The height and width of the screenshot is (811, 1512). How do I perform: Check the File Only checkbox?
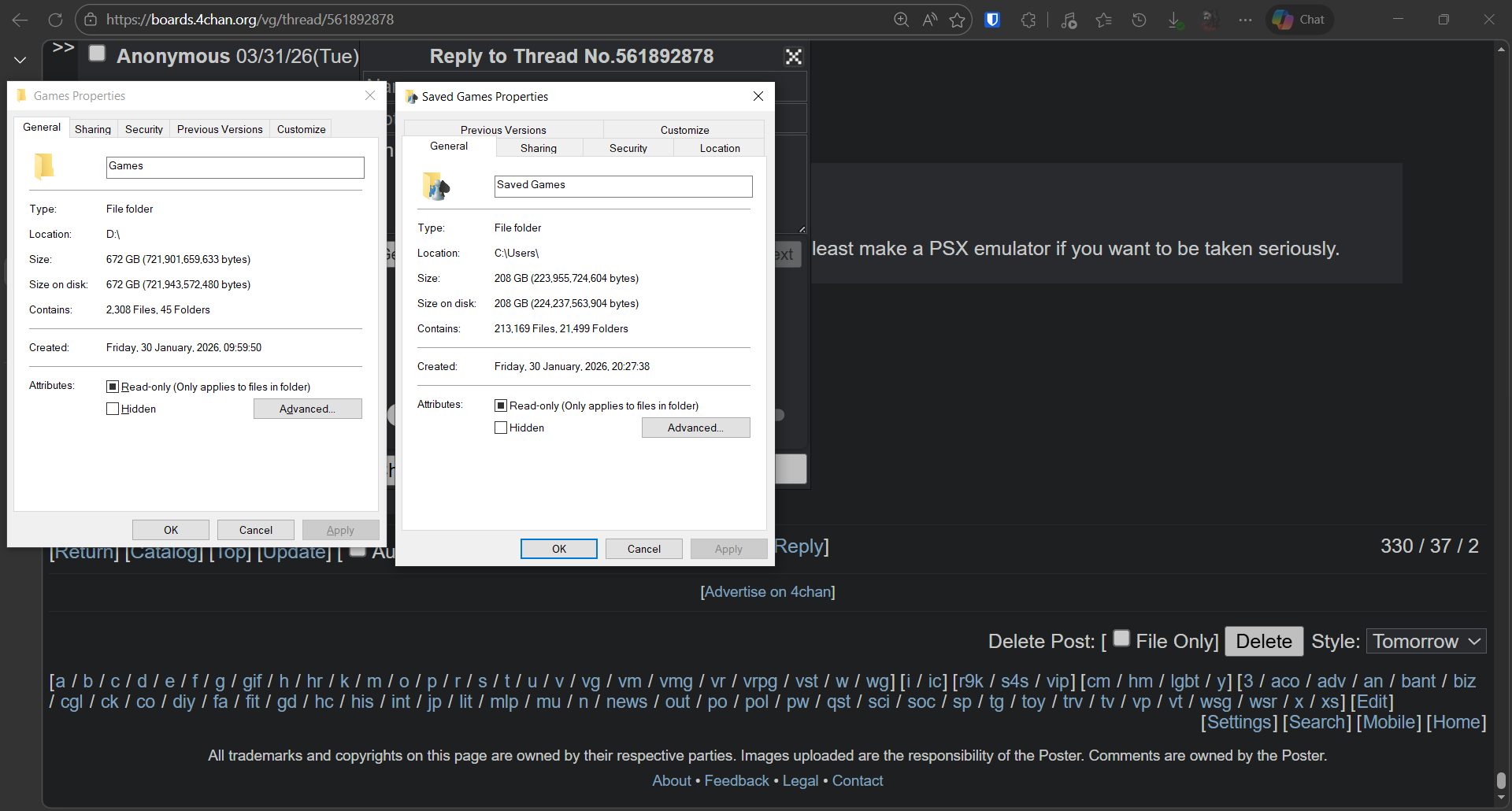click(x=1122, y=639)
